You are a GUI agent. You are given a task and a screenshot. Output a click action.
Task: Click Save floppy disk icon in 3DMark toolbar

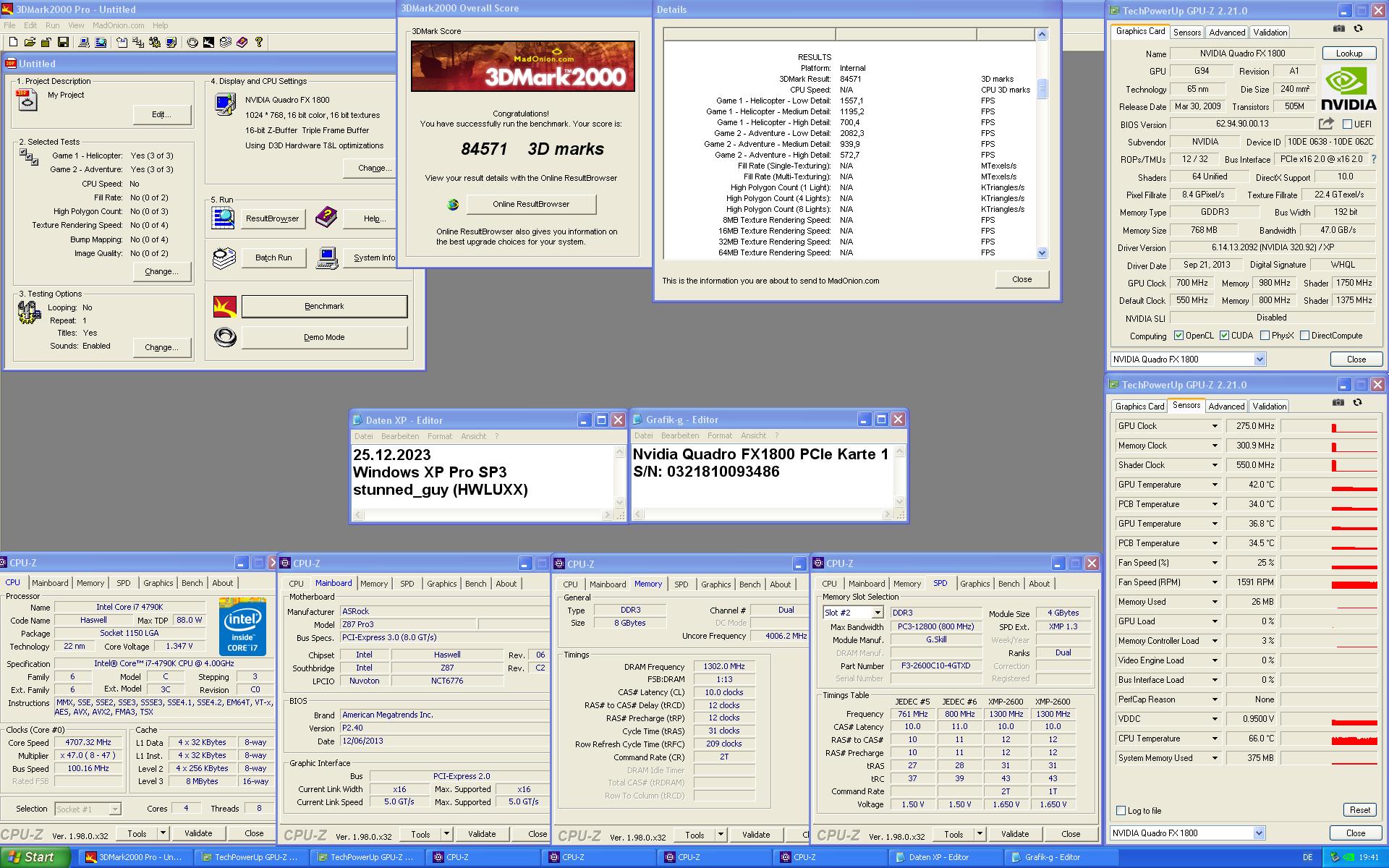64,42
